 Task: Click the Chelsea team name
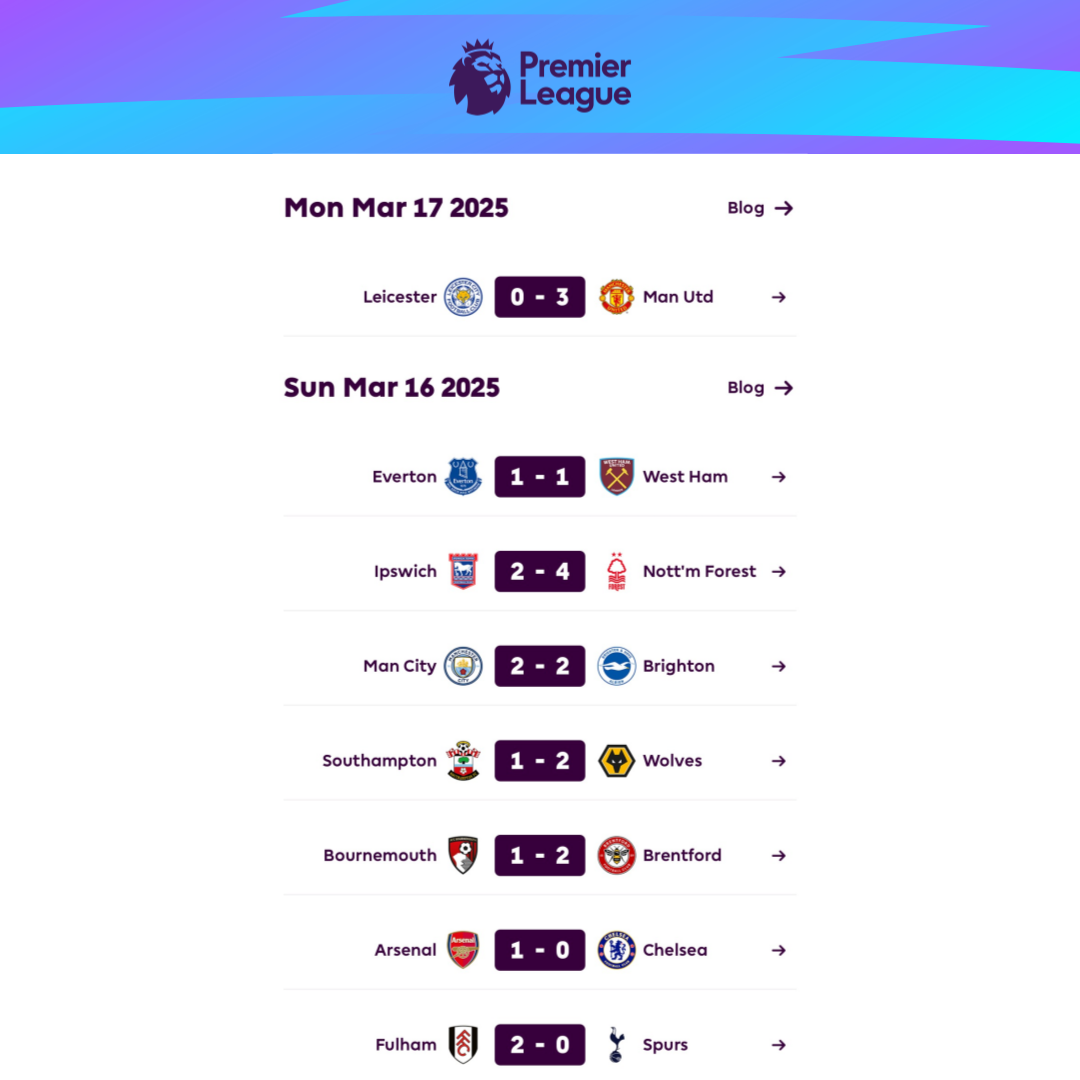click(x=674, y=950)
